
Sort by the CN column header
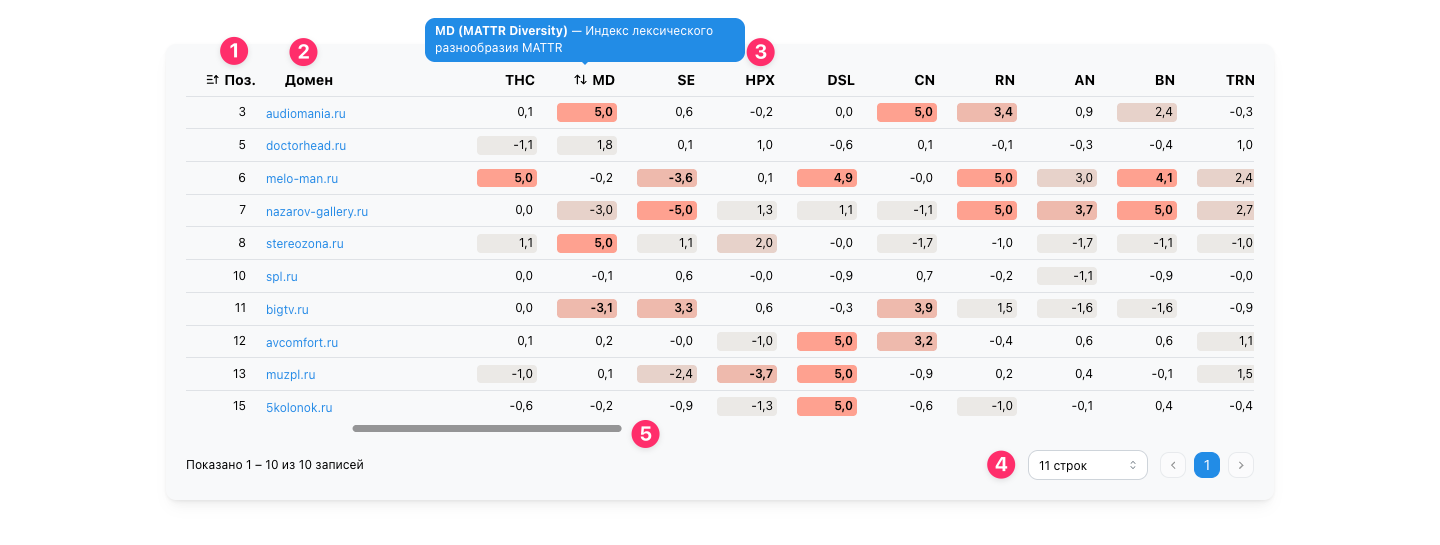point(925,80)
